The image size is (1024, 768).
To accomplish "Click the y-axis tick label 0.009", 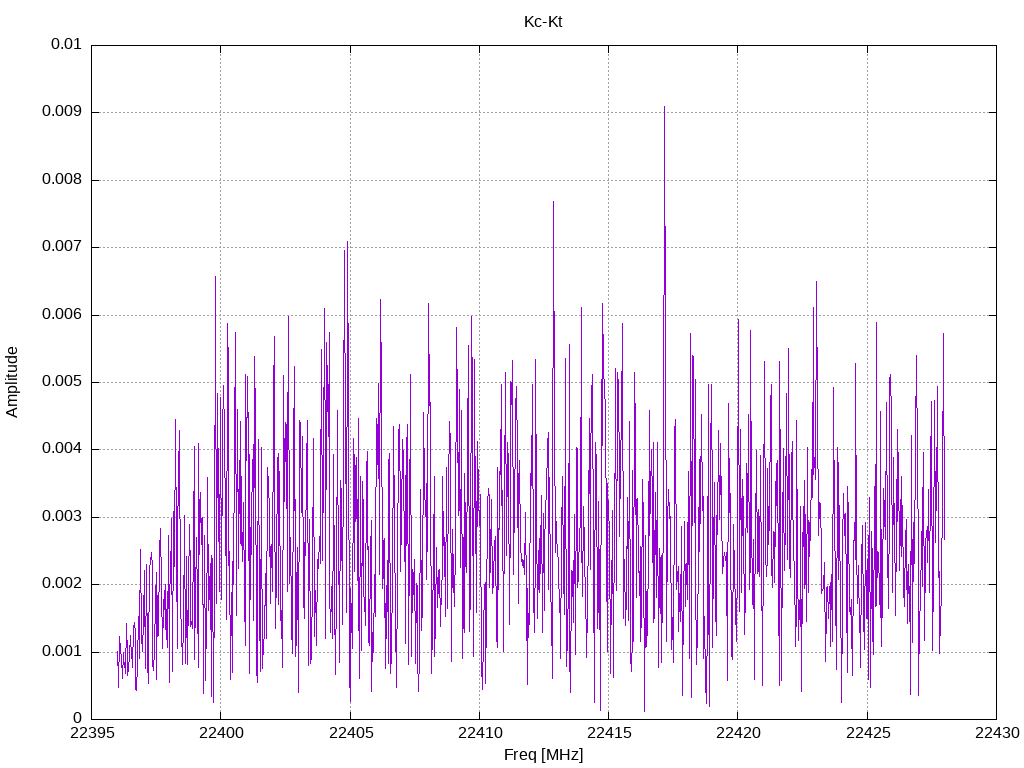I will [x=61, y=111].
